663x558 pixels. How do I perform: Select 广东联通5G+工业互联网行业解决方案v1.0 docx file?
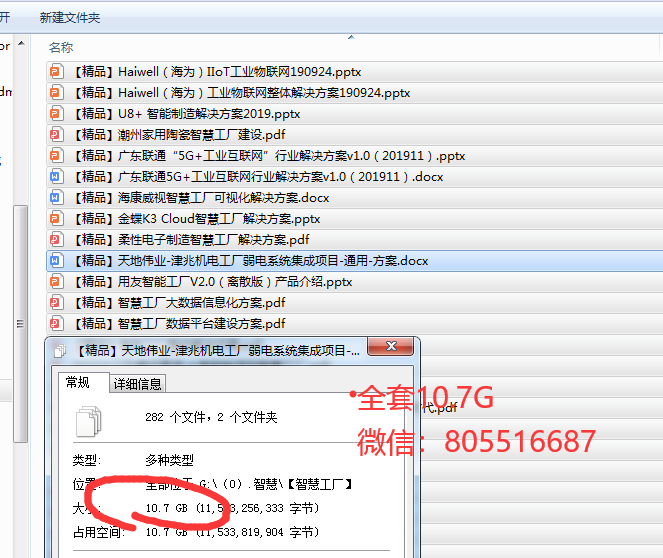[355, 177]
